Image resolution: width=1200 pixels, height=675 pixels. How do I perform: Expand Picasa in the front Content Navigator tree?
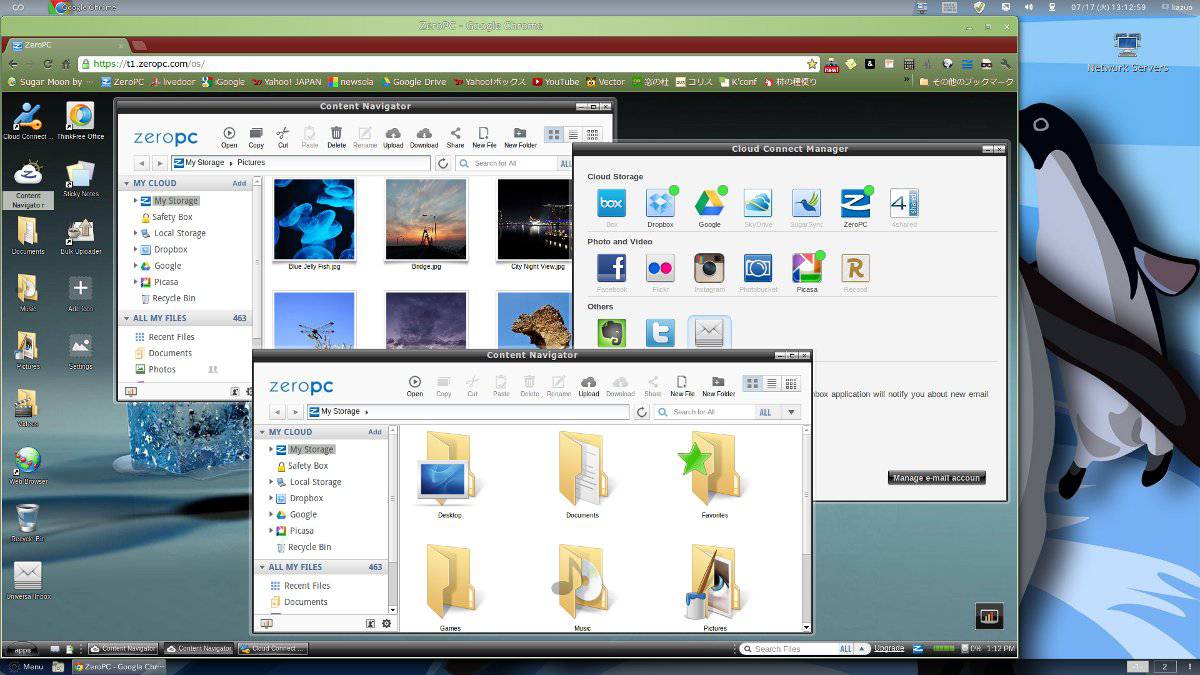pyautogui.click(x=271, y=530)
